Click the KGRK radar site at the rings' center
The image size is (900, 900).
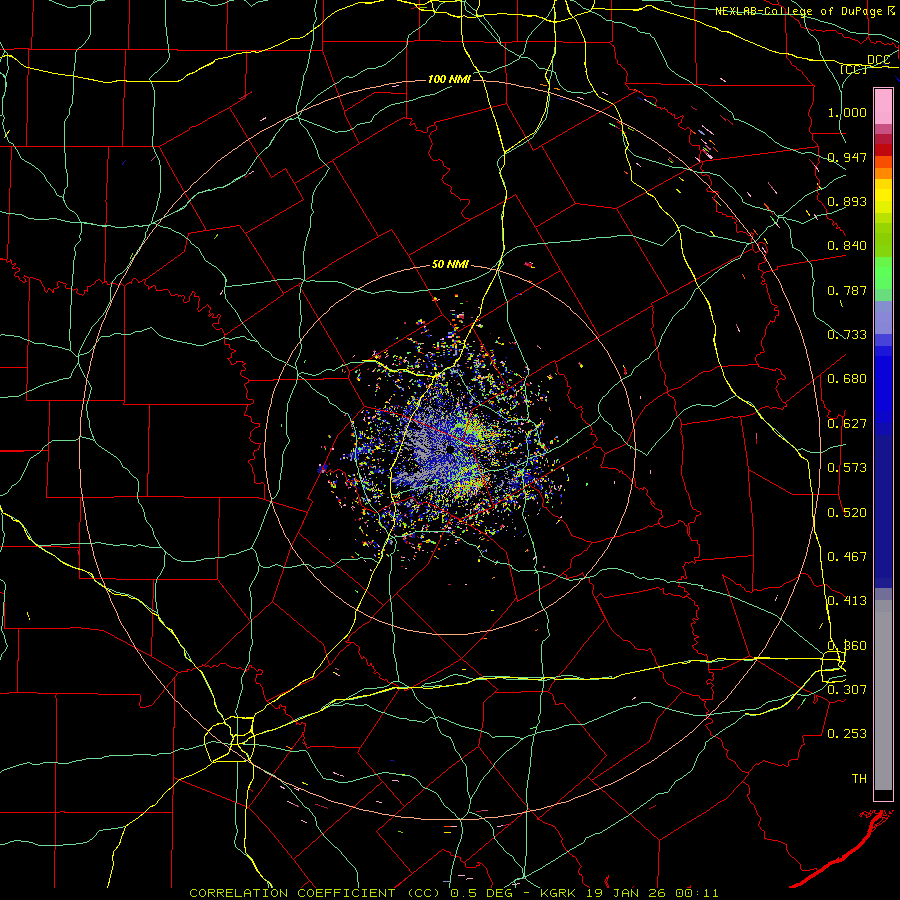(x=451, y=449)
